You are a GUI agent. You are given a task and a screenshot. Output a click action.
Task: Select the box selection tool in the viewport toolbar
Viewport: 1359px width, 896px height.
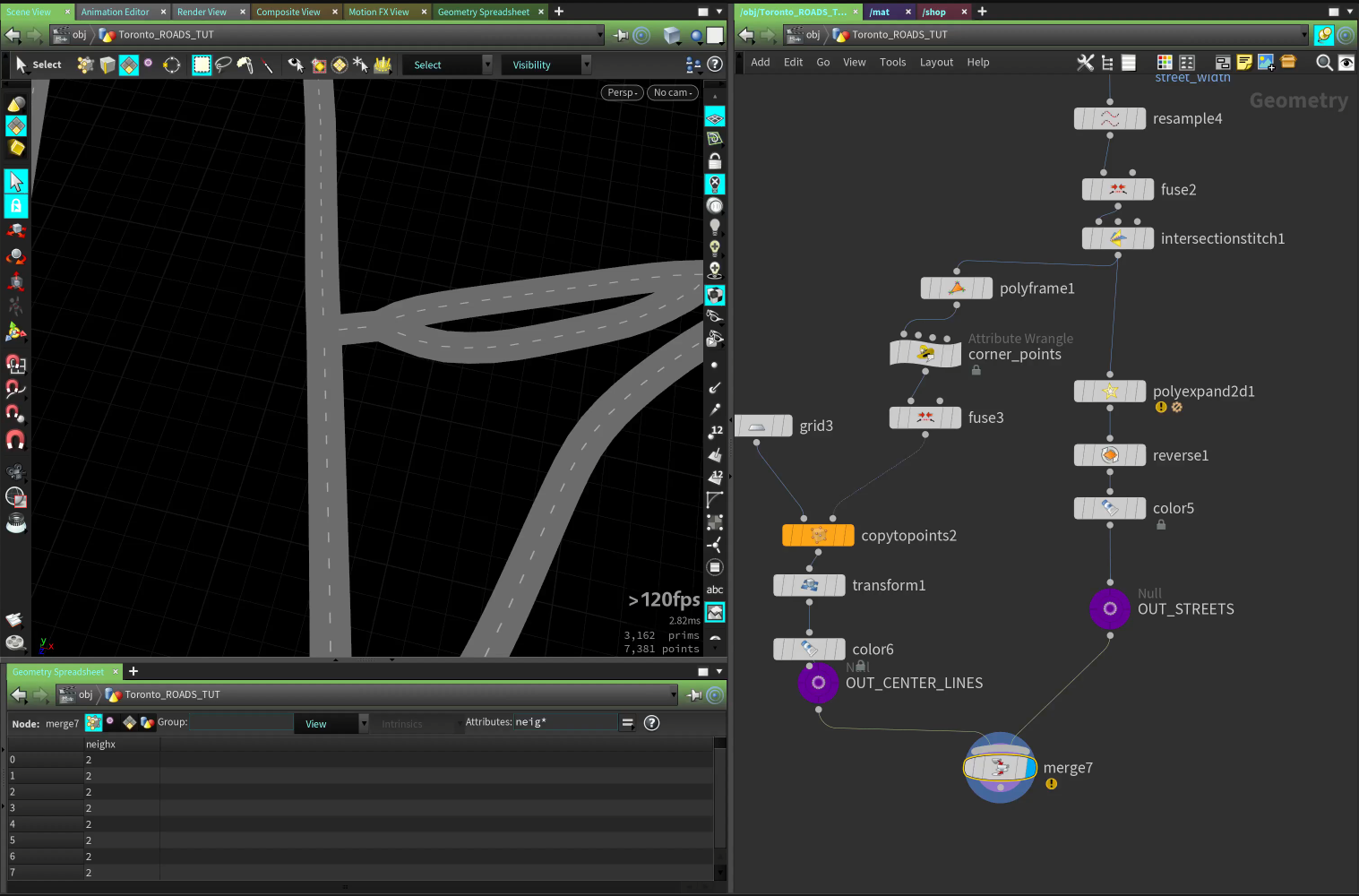tap(202, 65)
